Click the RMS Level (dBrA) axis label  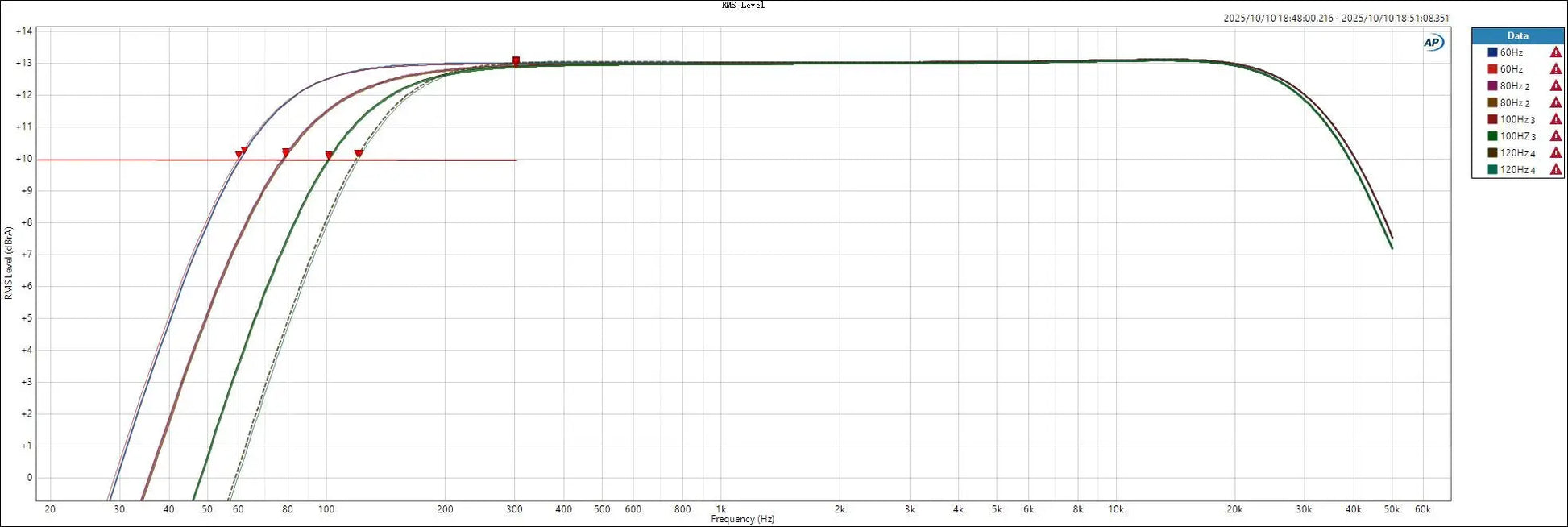pyautogui.click(x=8, y=263)
